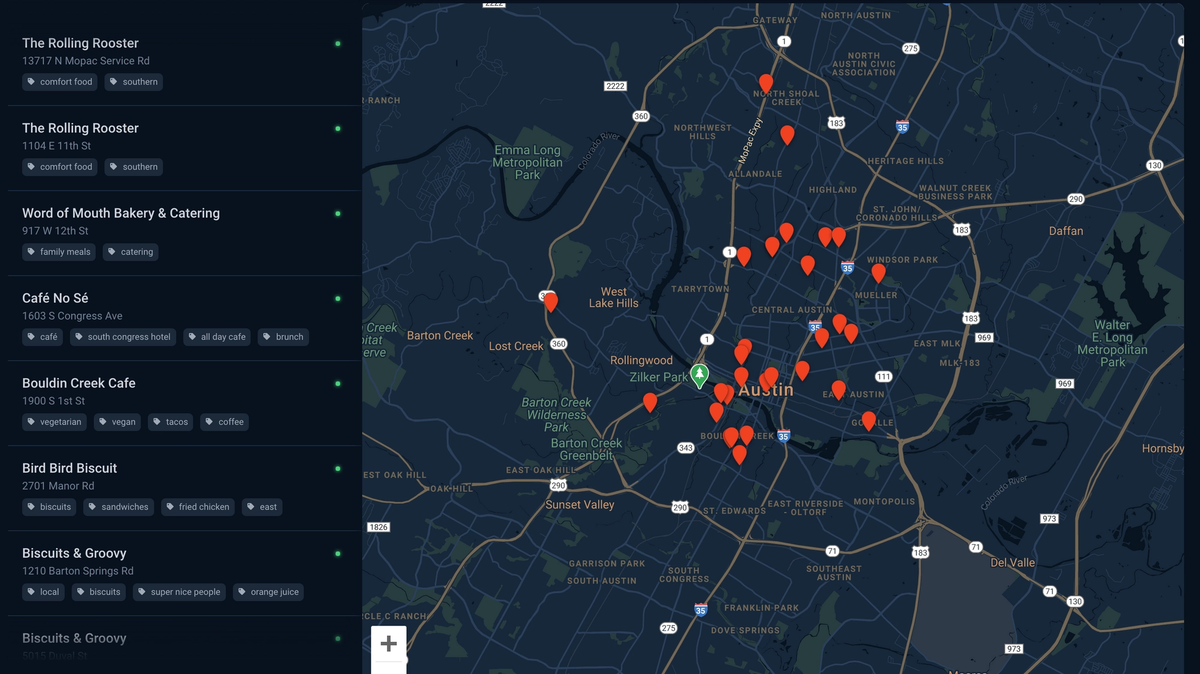Screen dimensions: 1200x674
Task: Click southern tag under 13717 N Mopac address
Action: tap(134, 82)
